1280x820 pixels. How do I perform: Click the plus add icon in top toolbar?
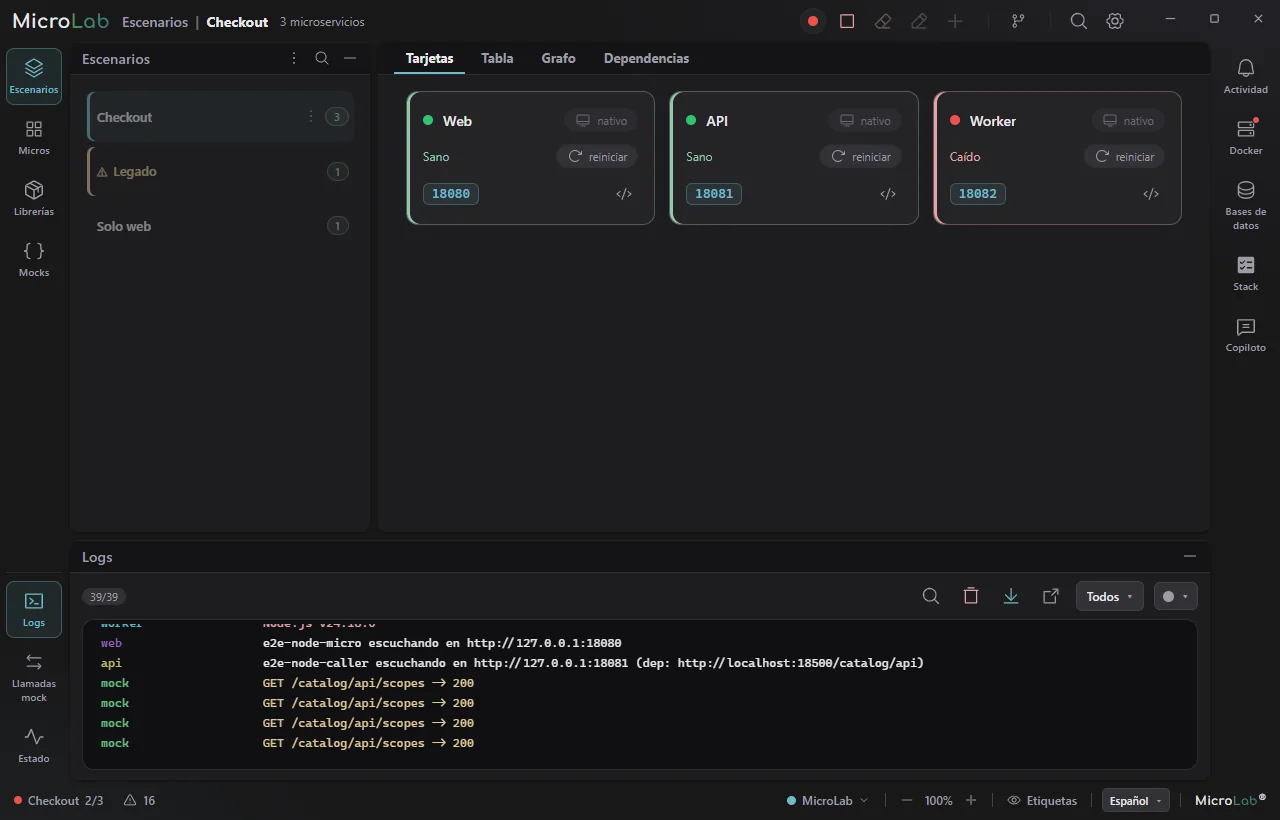(955, 21)
